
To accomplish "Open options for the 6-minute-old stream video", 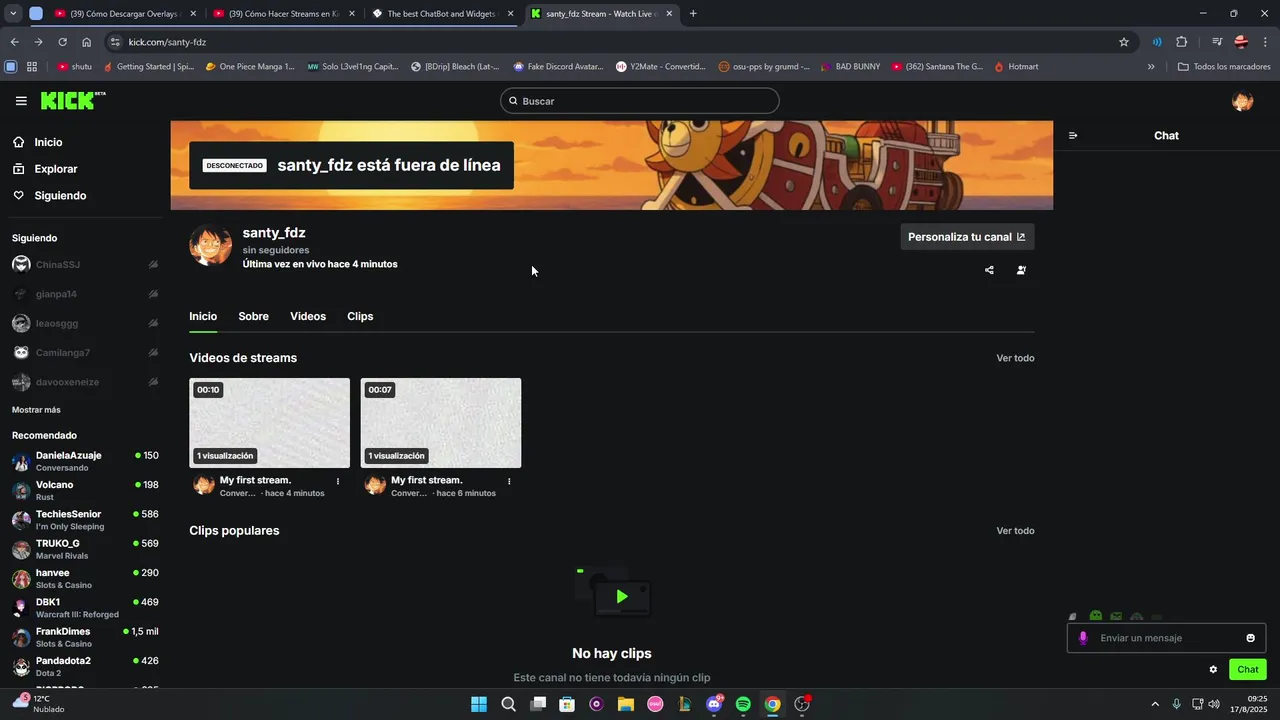I will 509,481.
